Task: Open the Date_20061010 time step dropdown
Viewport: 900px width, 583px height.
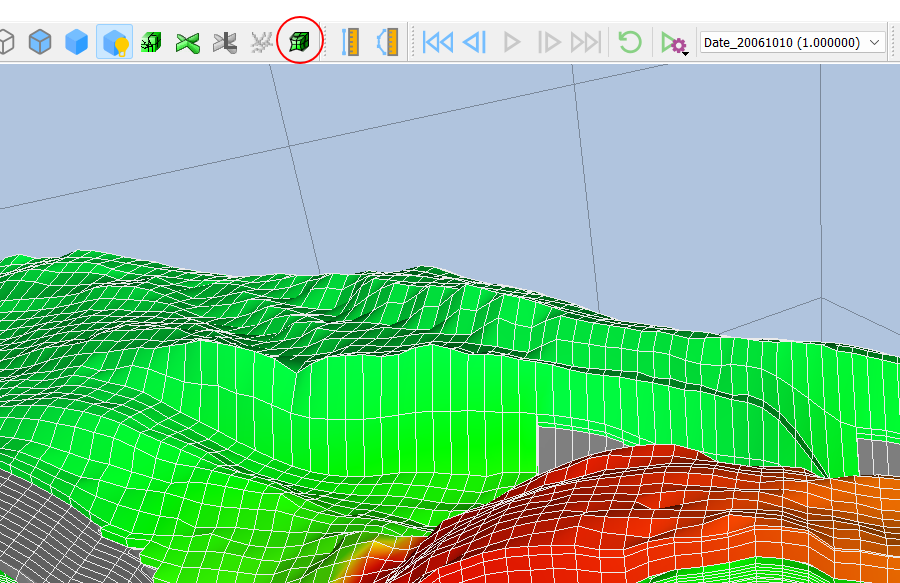Action: coord(792,42)
